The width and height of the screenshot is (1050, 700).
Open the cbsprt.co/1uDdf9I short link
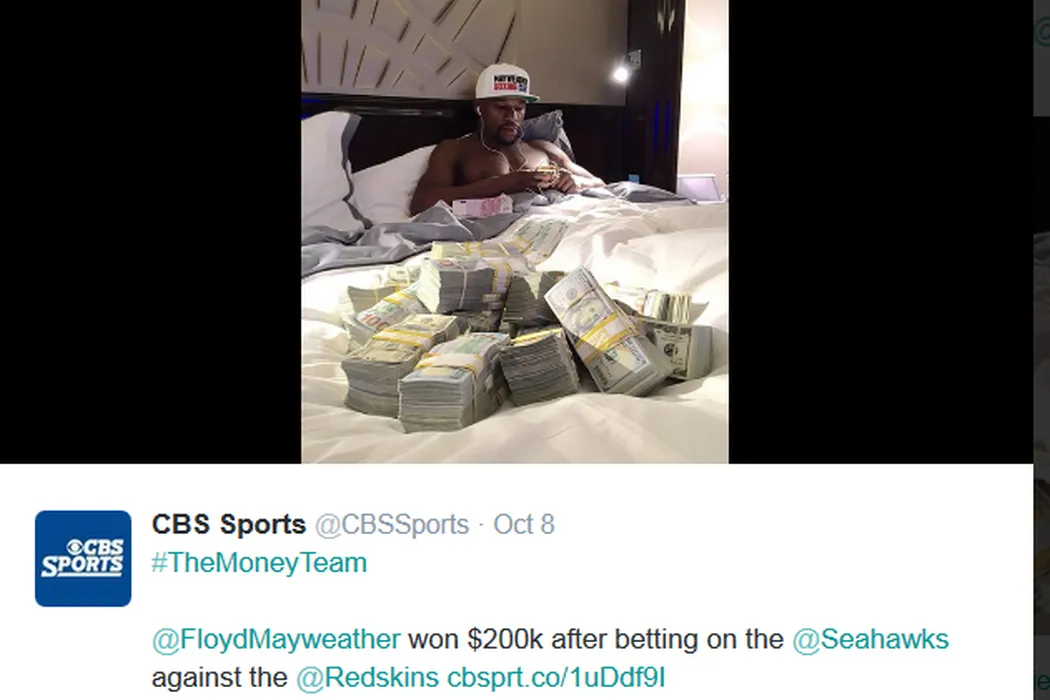(x=556, y=678)
